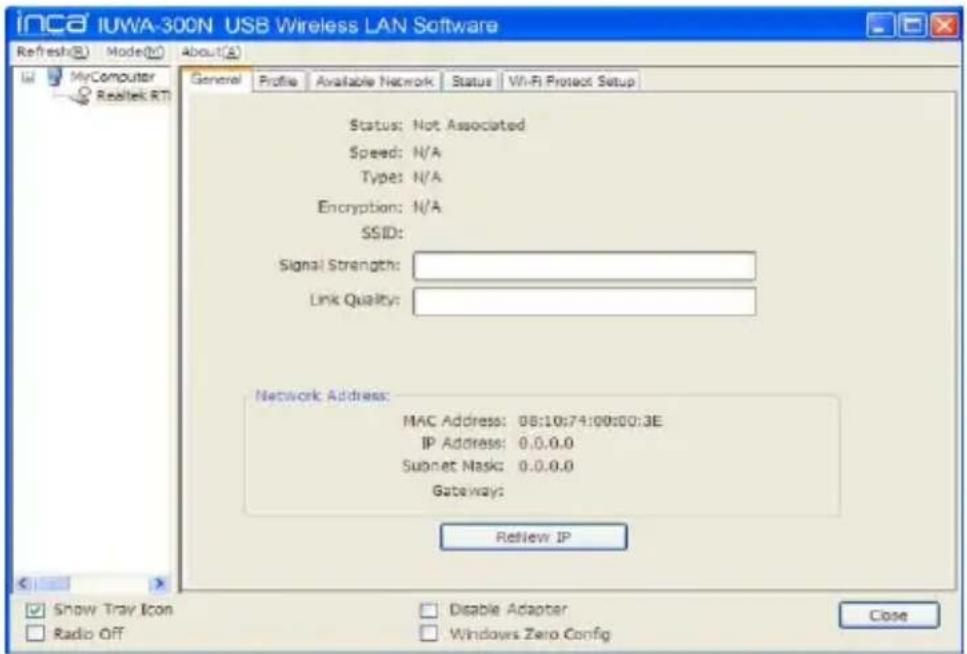Click the 'Not Associated' status text

click(x=469, y=125)
